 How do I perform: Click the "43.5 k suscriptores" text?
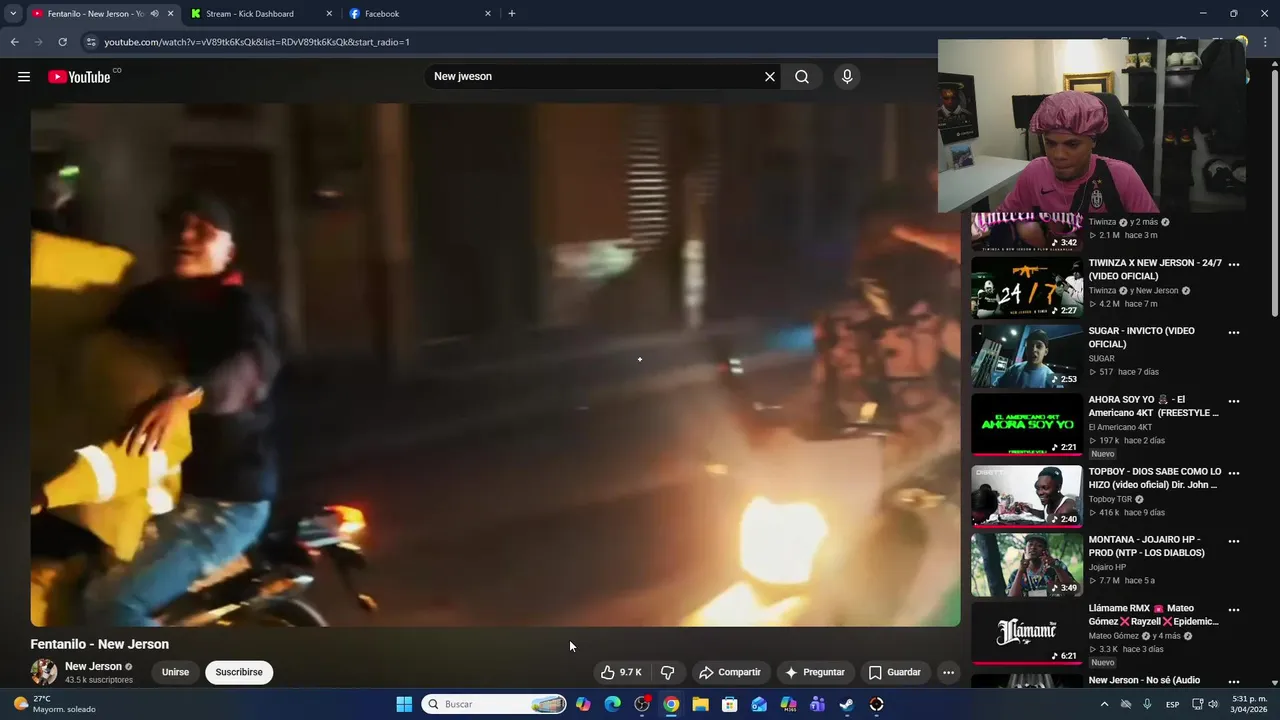(99, 680)
